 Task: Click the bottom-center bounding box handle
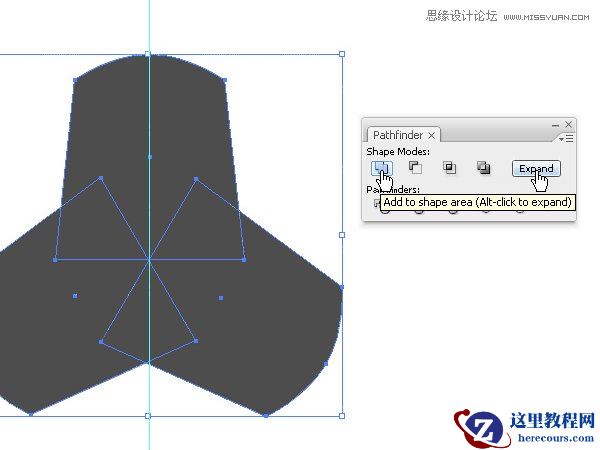pyautogui.click(x=148, y=416)
